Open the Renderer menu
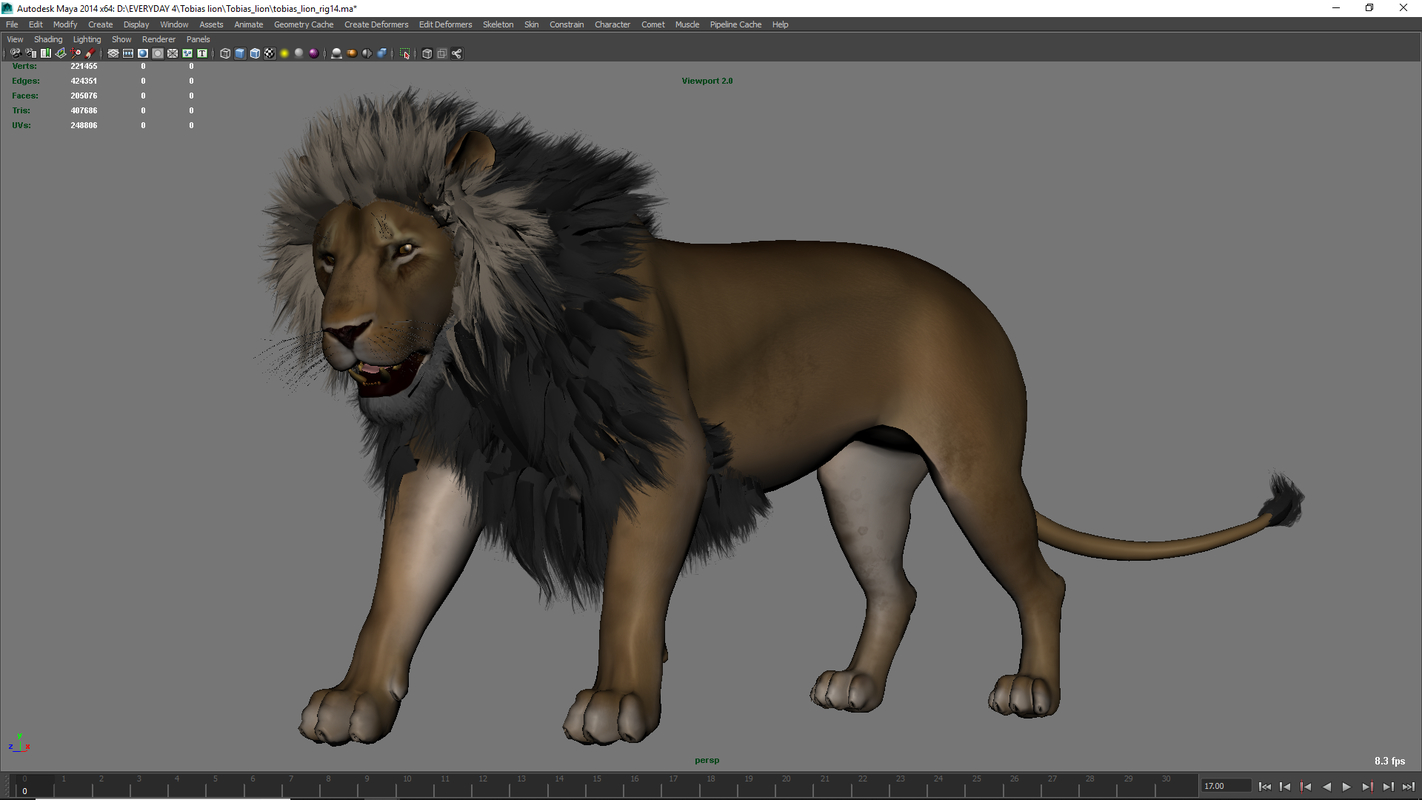Image resolution: width=1422 pixels, height=800 pixels. pyautogui.click(x=158, y=39)
